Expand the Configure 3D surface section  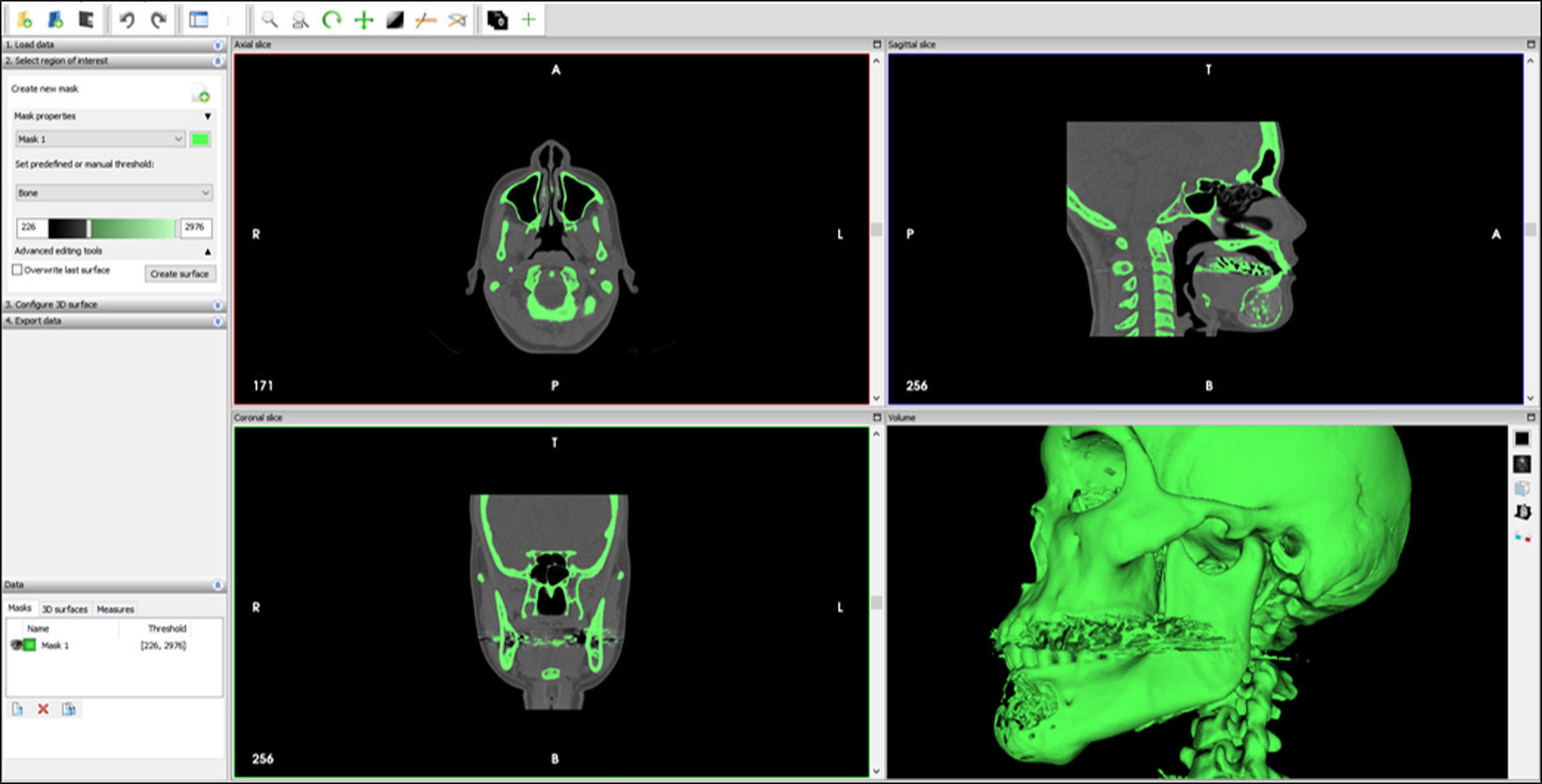(114, 305)
